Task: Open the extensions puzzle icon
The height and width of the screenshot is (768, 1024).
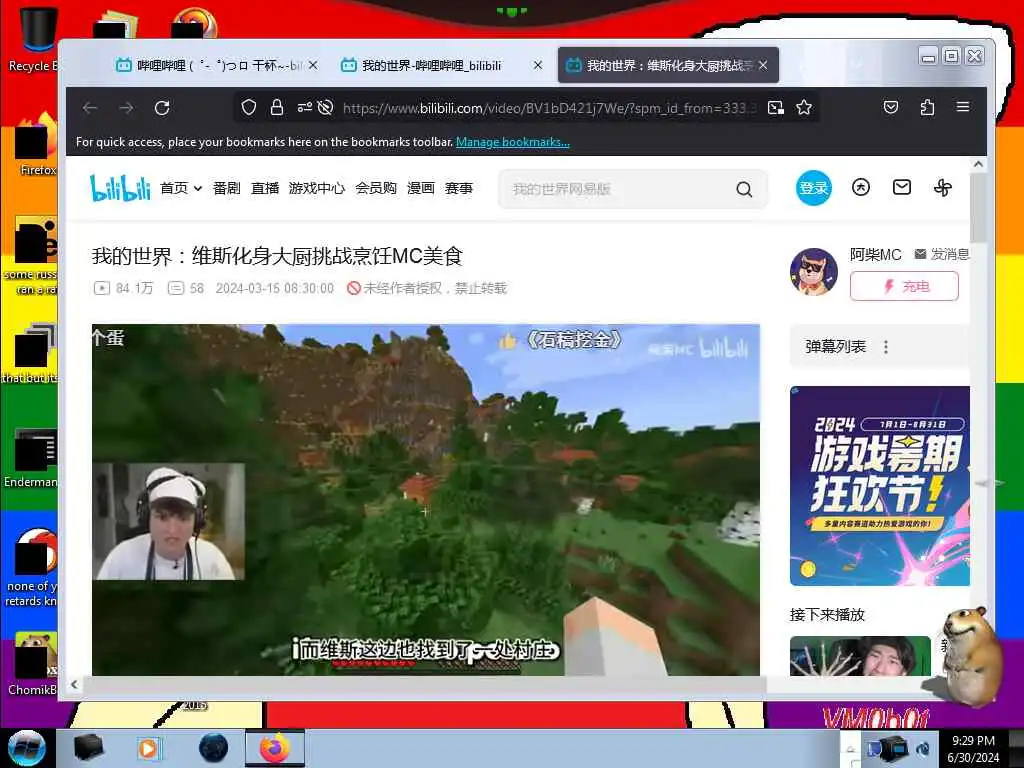Action: click(x=927, y=108)
